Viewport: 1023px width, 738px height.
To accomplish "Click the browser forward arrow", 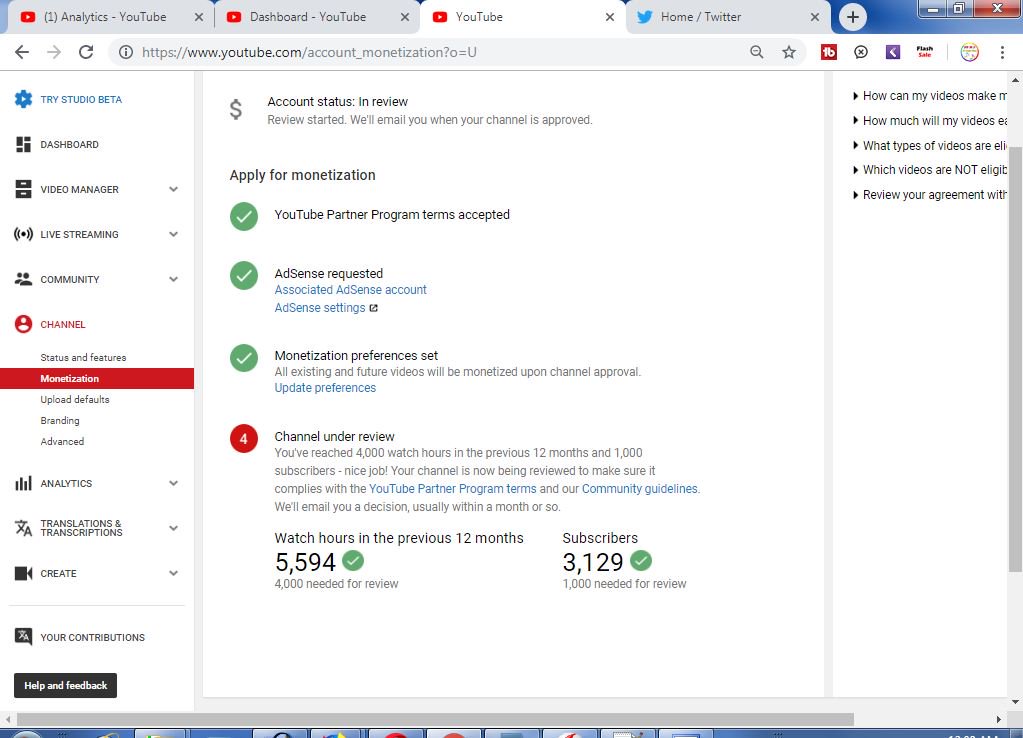I will coord(53,52).
